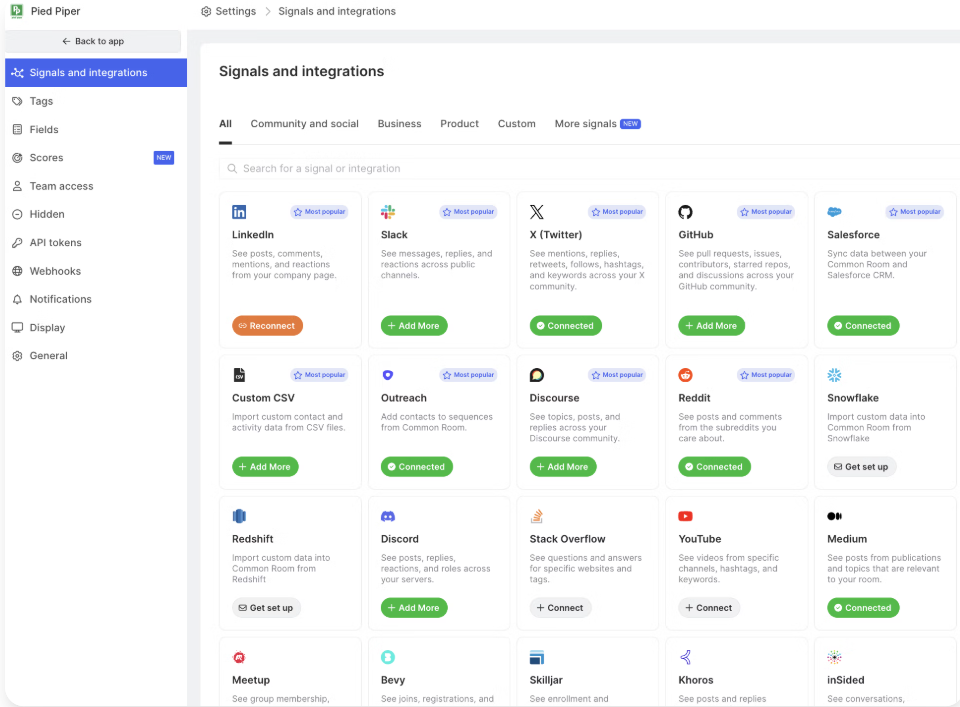Click the Reddit icon
Screen dimensions: 960x707
(685, 374)
